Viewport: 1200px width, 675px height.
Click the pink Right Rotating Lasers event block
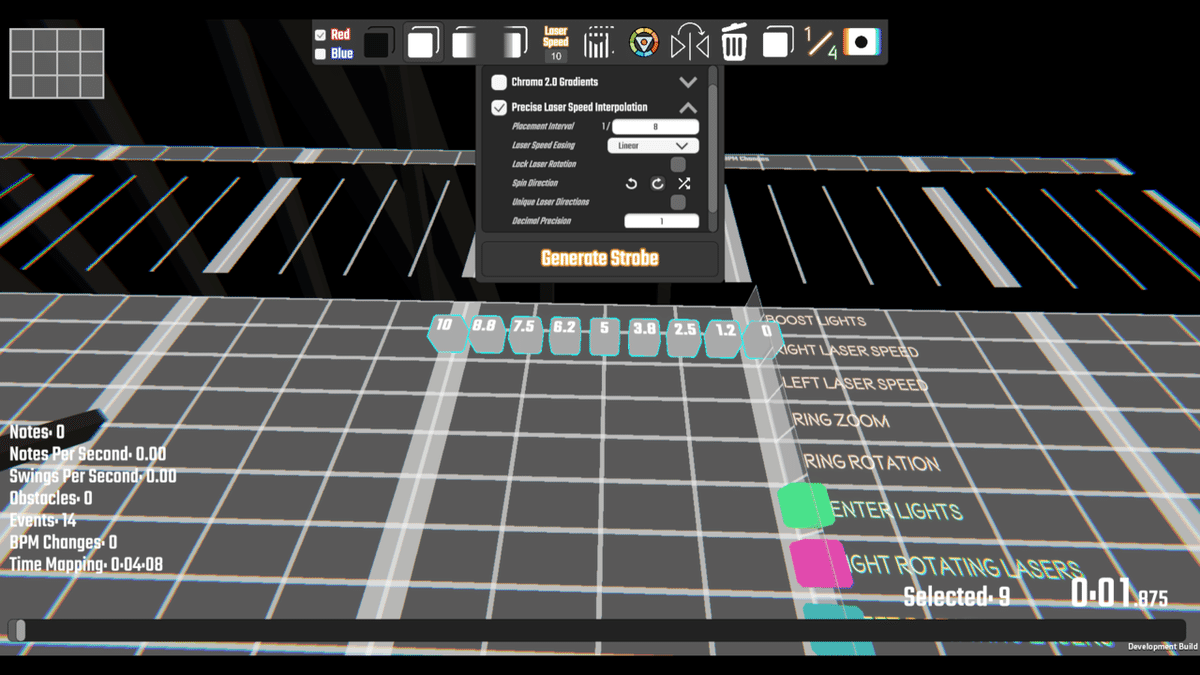click(820, 563)
